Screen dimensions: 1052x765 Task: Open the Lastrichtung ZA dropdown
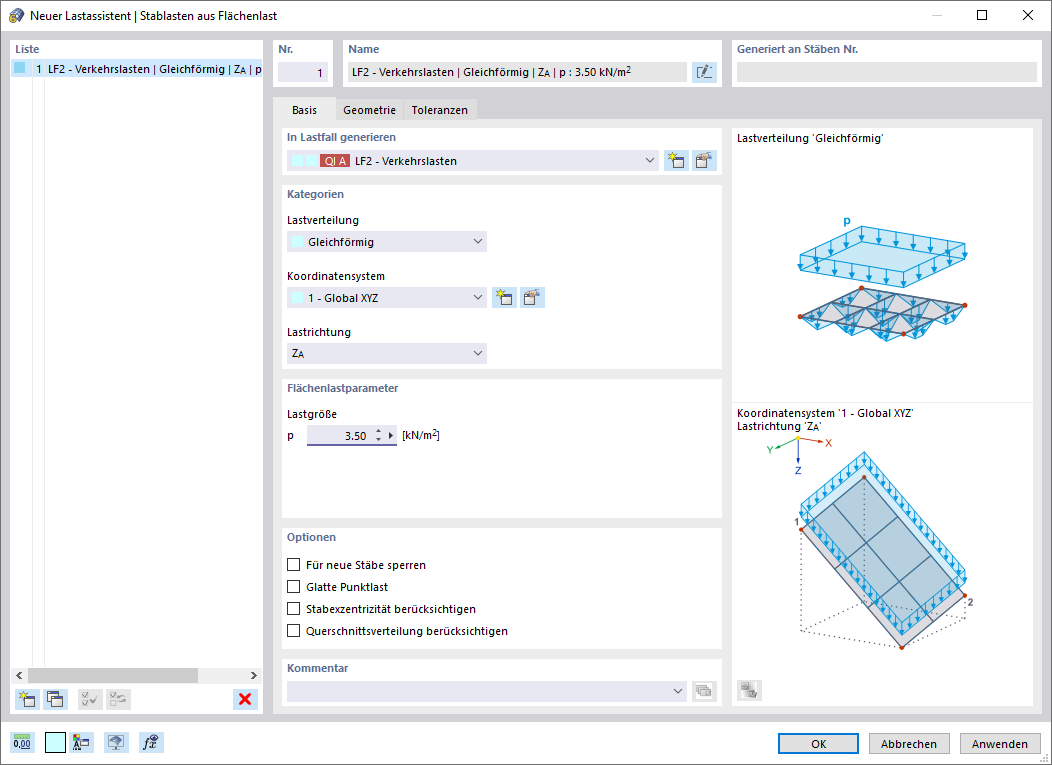point(386,354)
